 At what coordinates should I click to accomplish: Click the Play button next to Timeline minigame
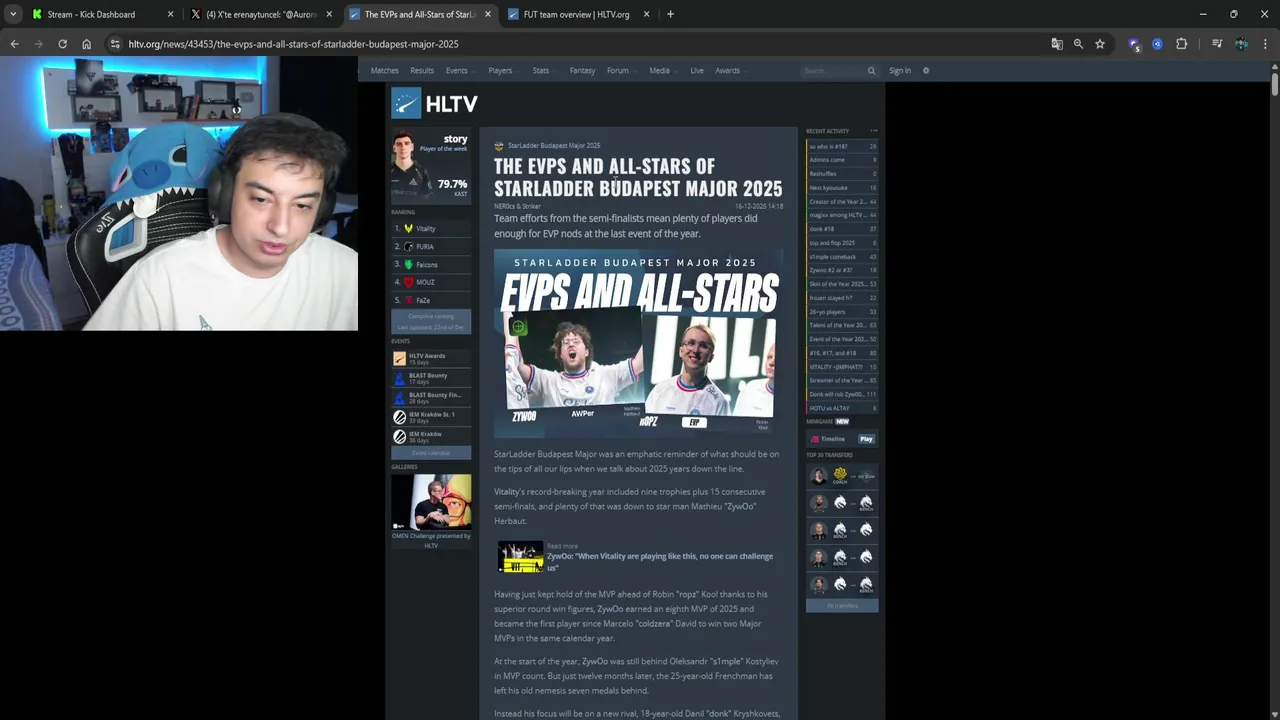[866, 439]
